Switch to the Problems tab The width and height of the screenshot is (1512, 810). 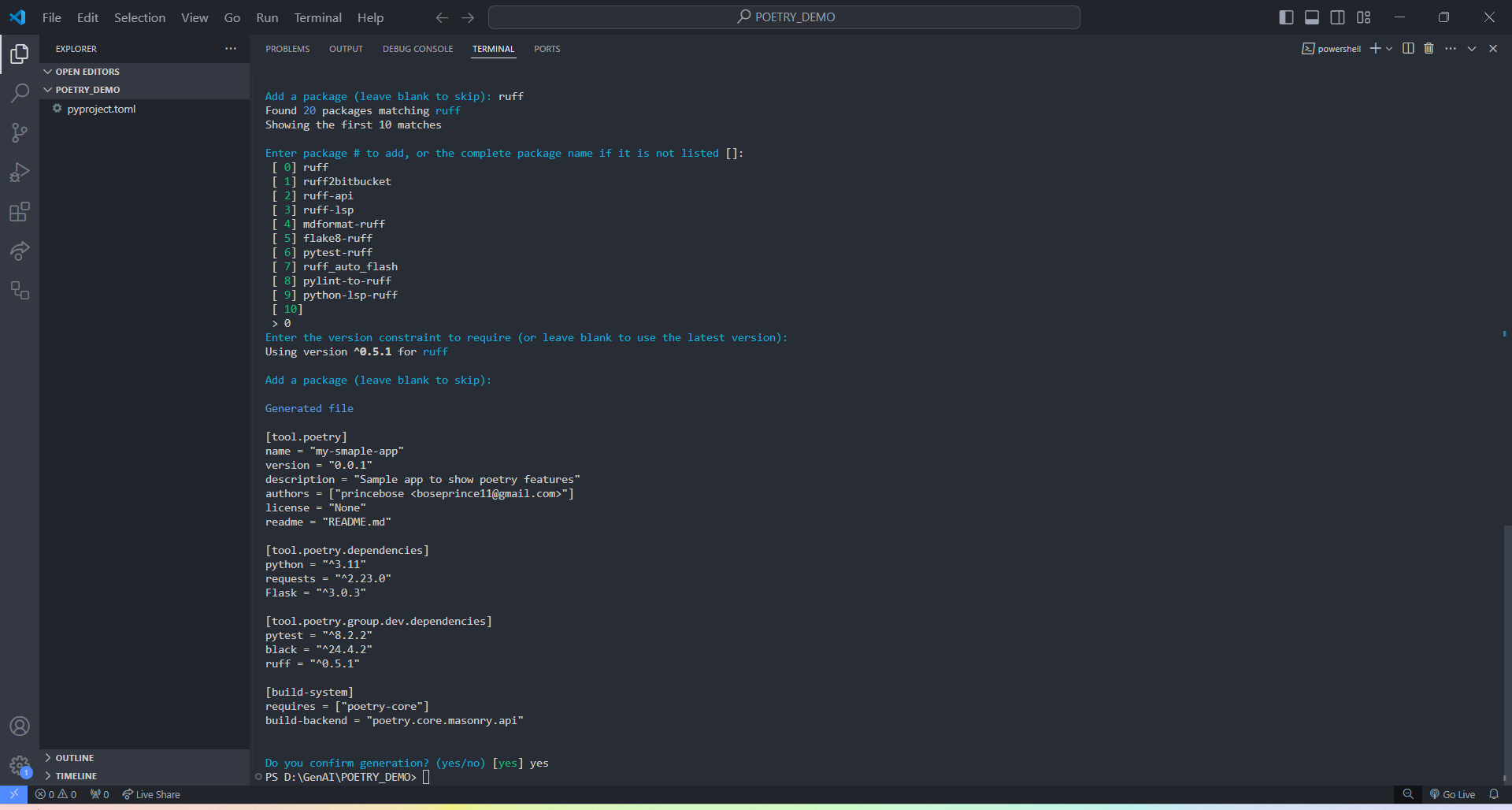(x=287, y=49)
